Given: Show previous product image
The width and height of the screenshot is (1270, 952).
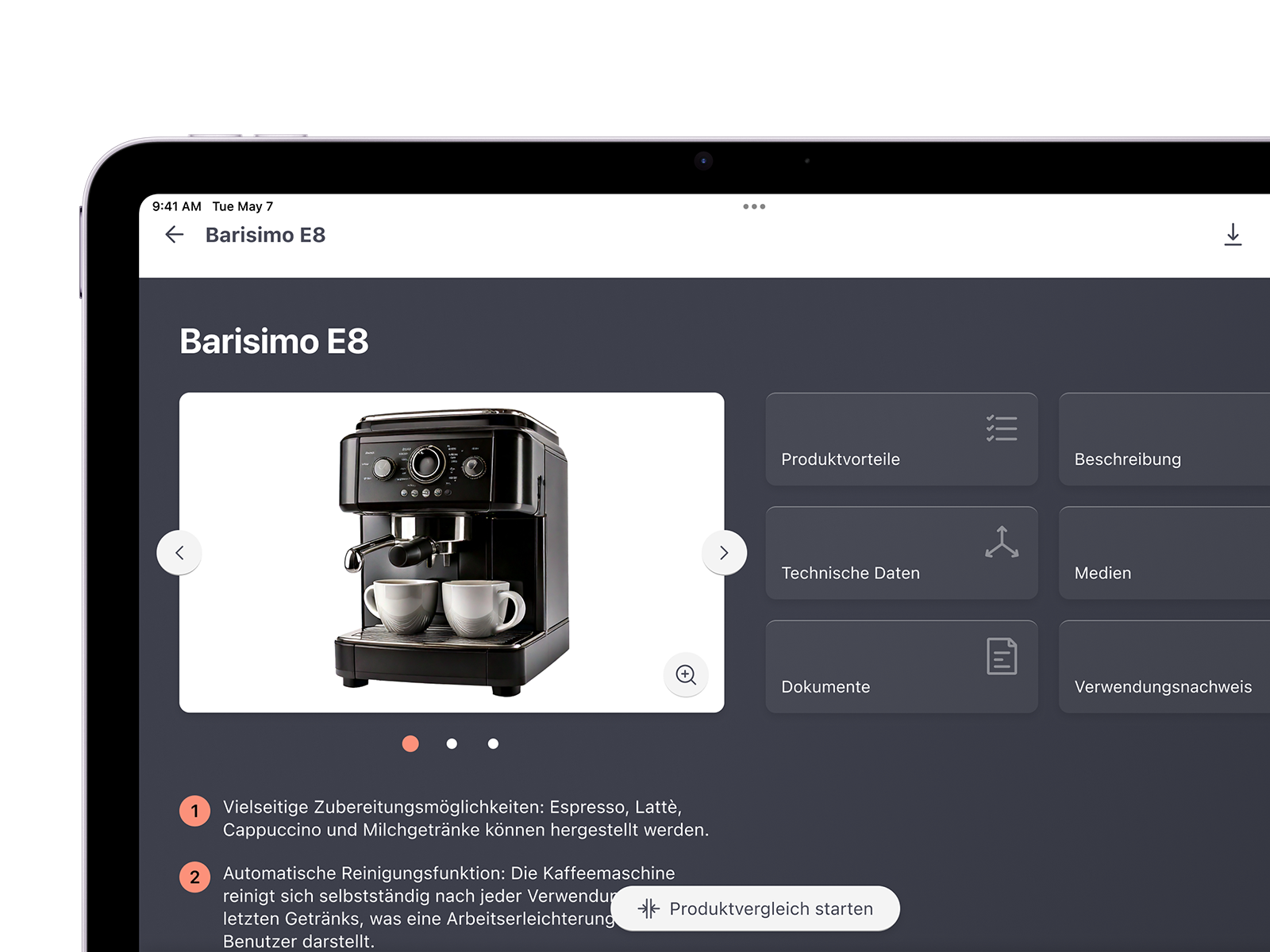Looking at the screenshot, I should [x=179, y=552].
